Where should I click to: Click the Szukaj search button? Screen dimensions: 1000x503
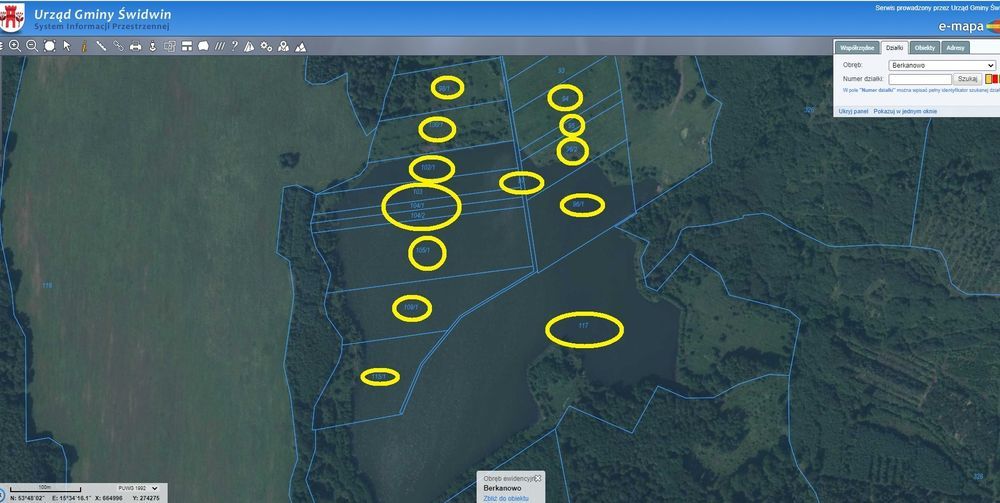click(967, 79)
